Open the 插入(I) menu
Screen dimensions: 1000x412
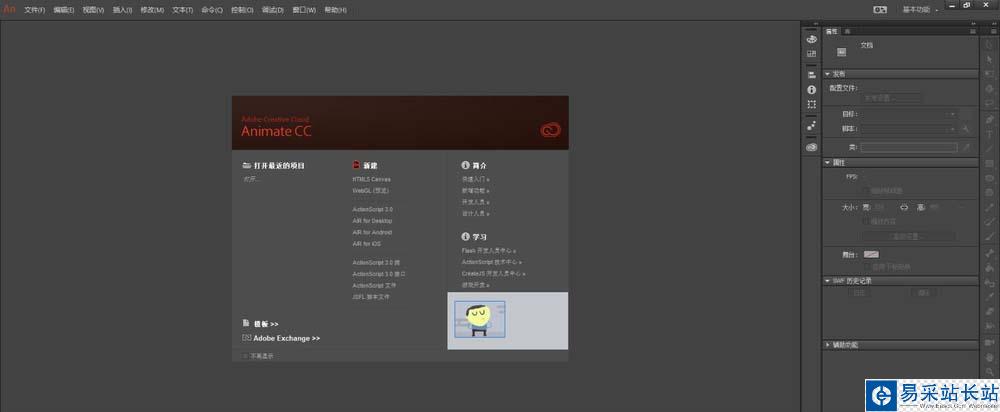point(122,10)
